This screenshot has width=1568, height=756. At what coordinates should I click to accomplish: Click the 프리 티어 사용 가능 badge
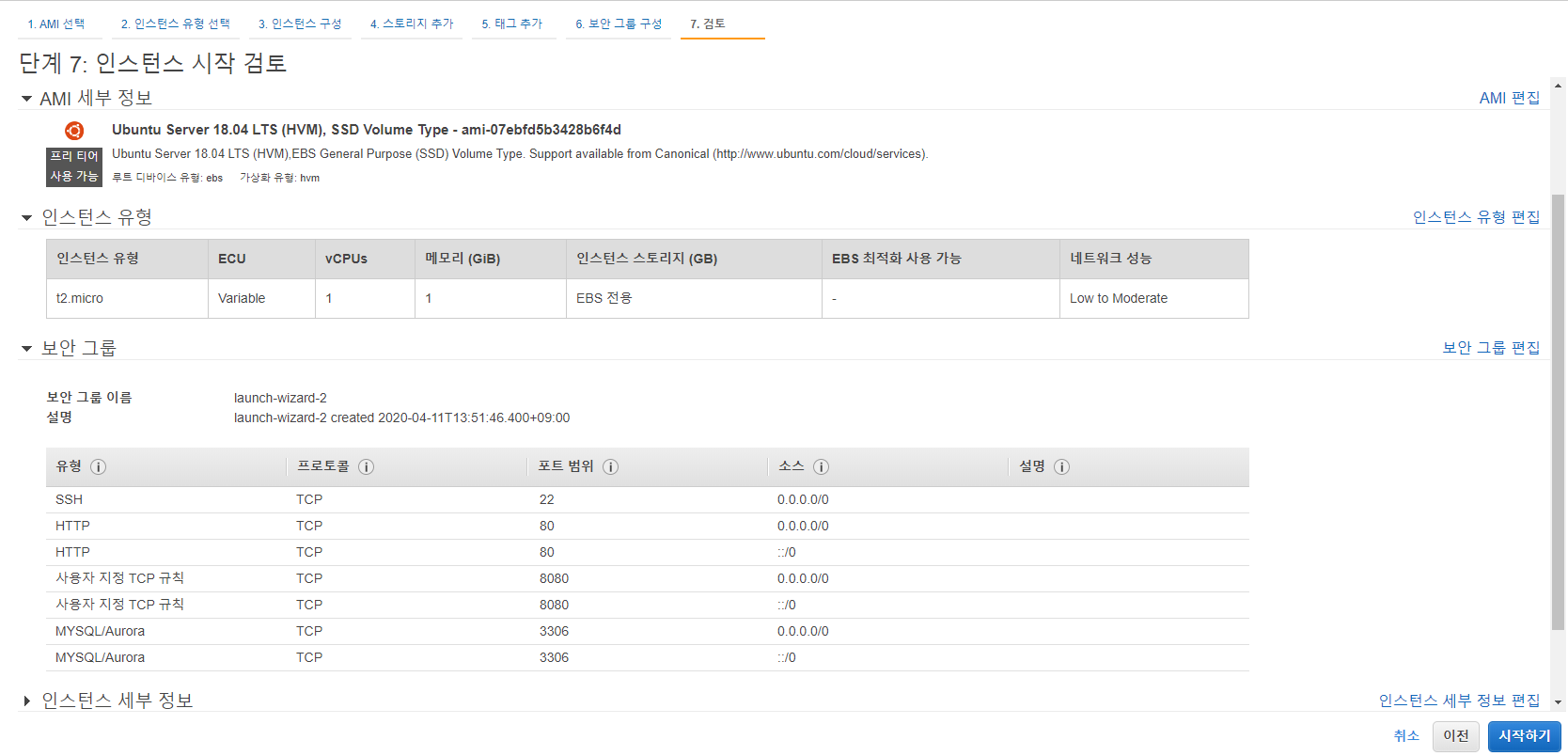coord(74,166)
